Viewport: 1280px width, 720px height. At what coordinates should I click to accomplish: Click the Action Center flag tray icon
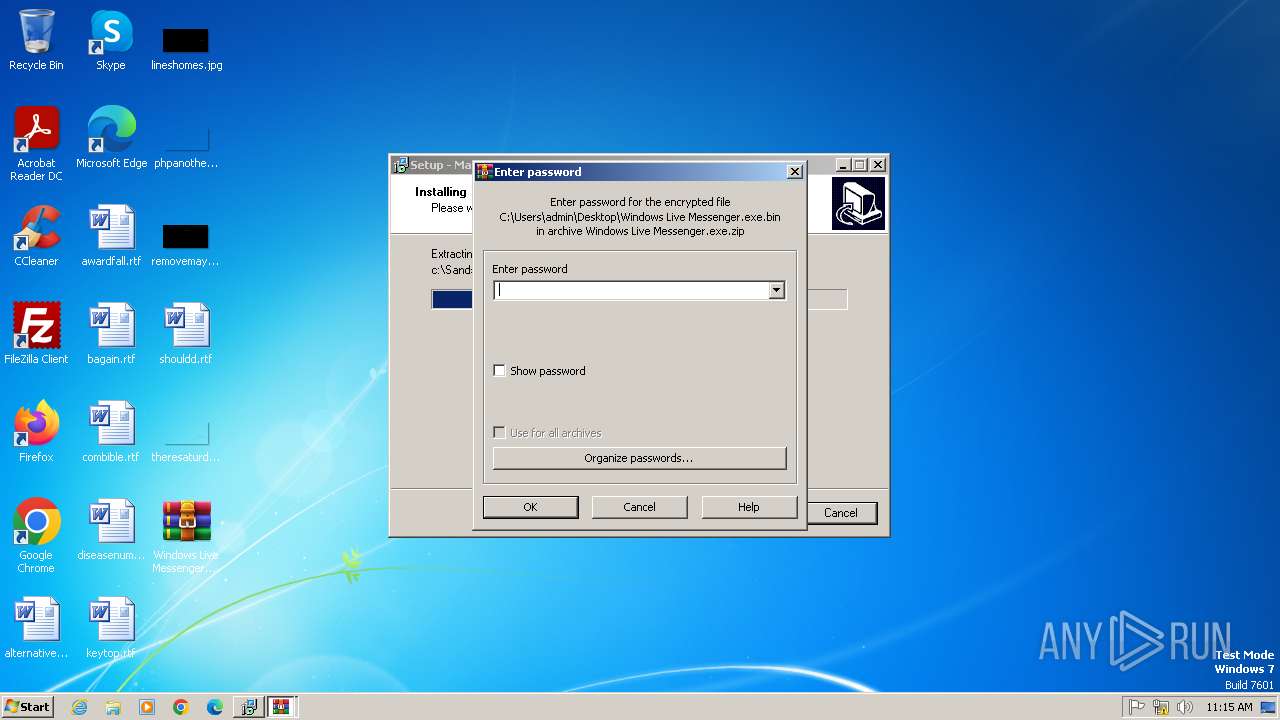(x=1137, y=707)
